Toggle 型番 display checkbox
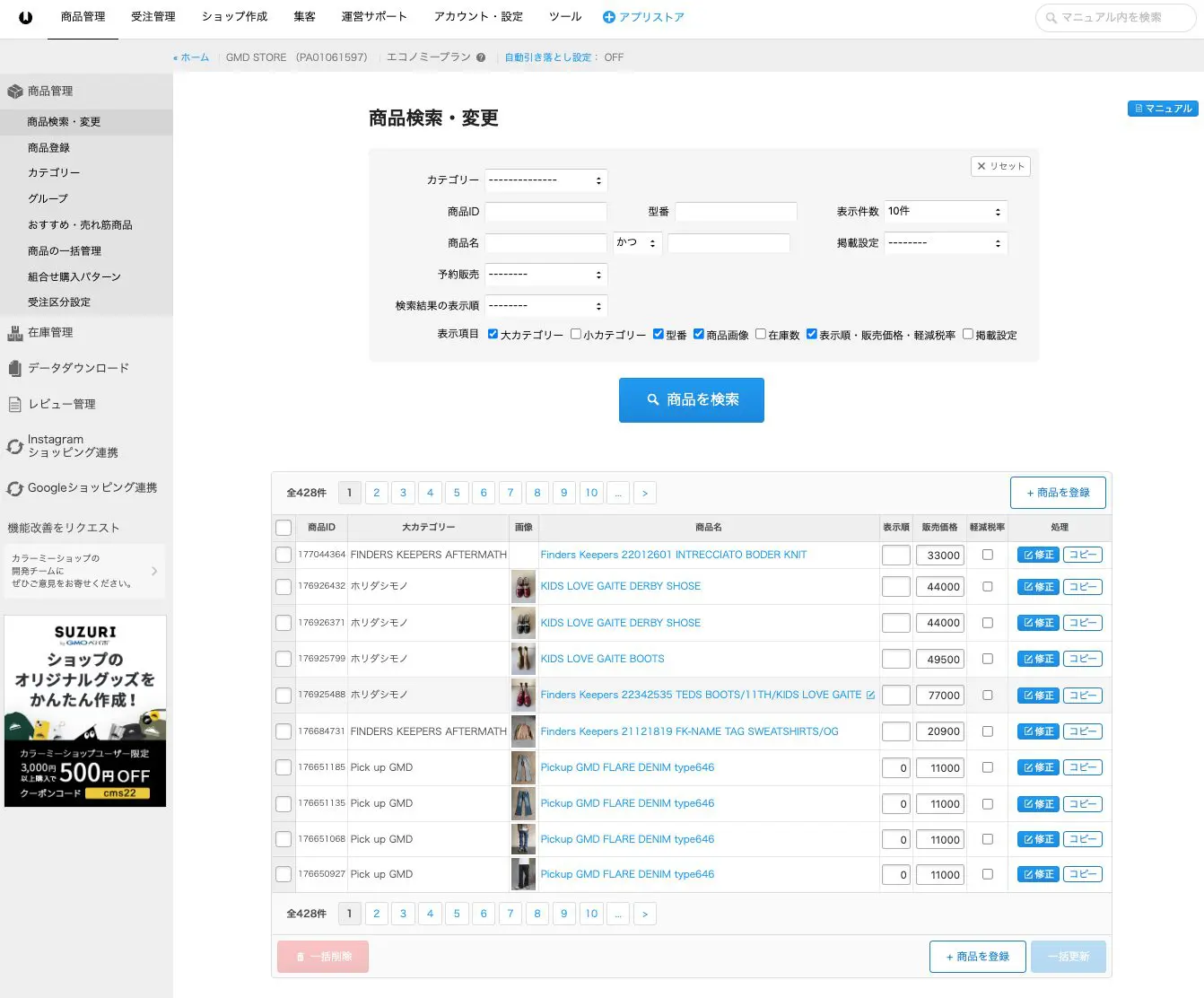 659,334
